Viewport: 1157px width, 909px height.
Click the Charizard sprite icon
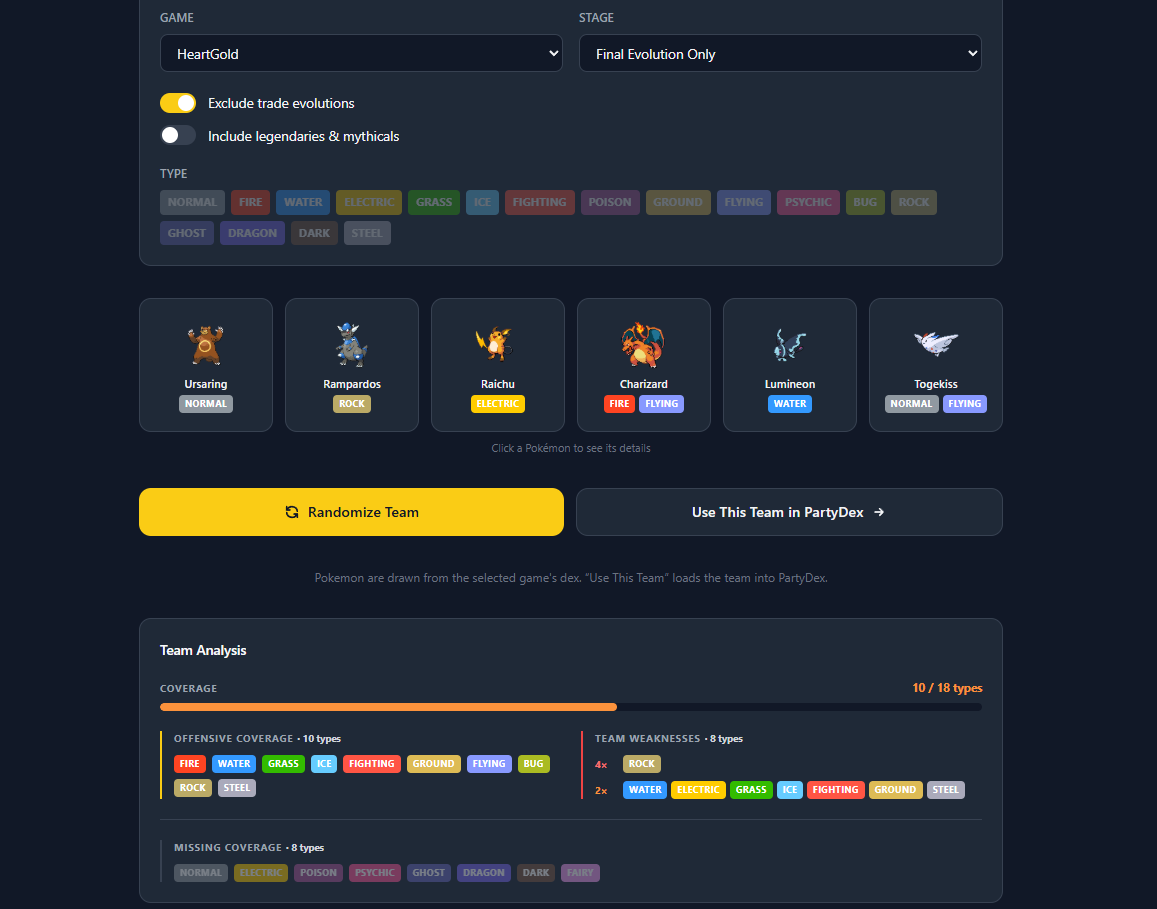tap(643, 345)
